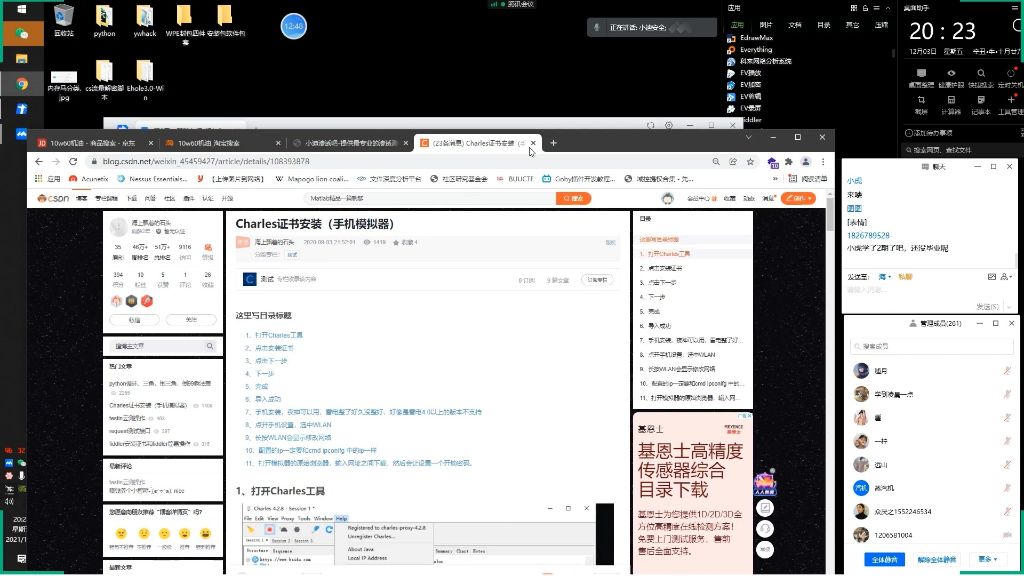This screenshot has height=576, width=1024.
Task: Open the 截屏 screenshot tool in the assistant panel
Action: [921, 104]
